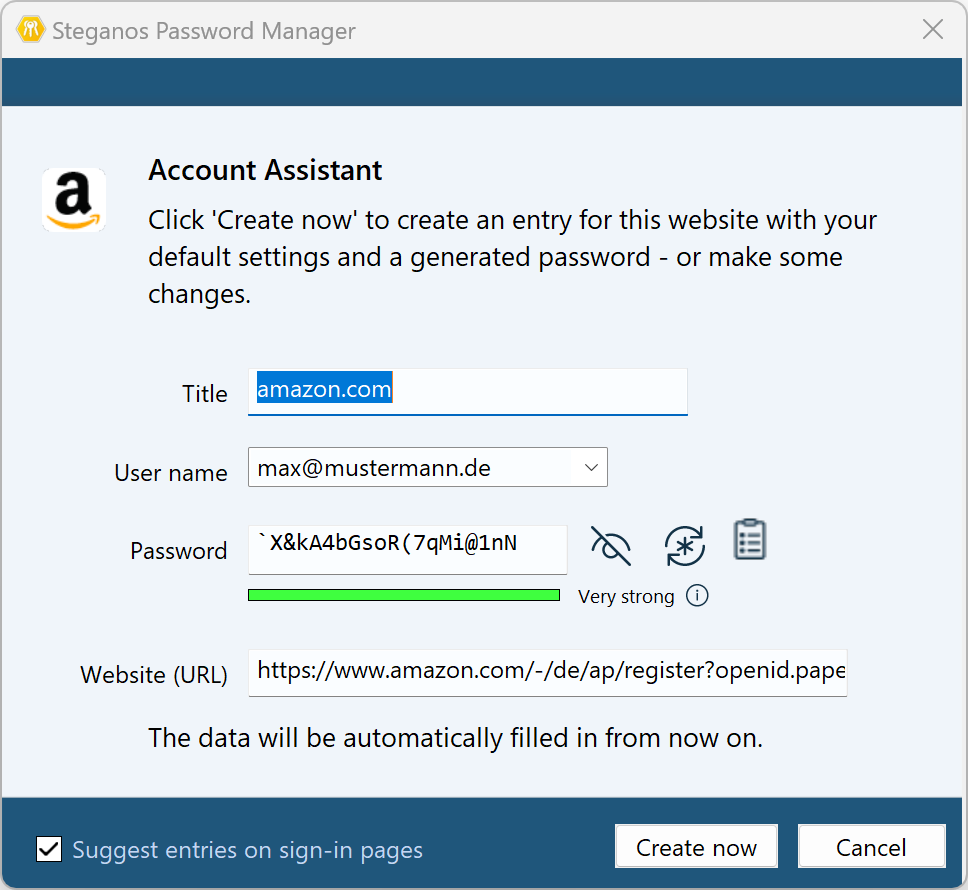Select the max@mustermann.de user name combo box
968x890 pixels.
point(410,467)
